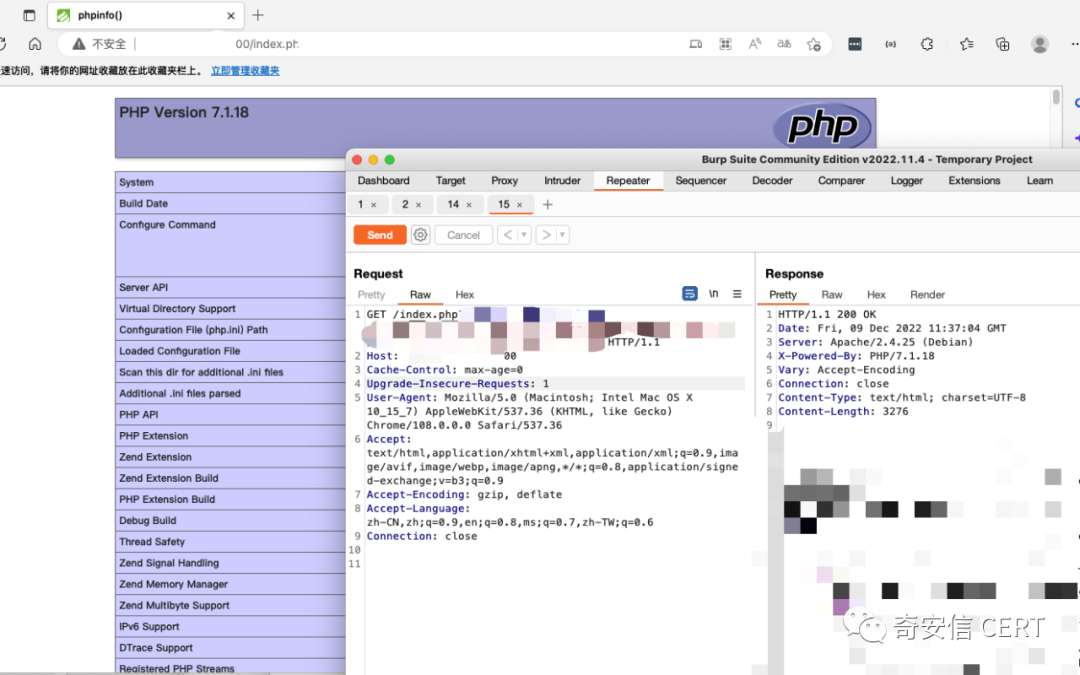Open the browser extensions puzzle icon
Screen dimensions: 1080x675
927,44
